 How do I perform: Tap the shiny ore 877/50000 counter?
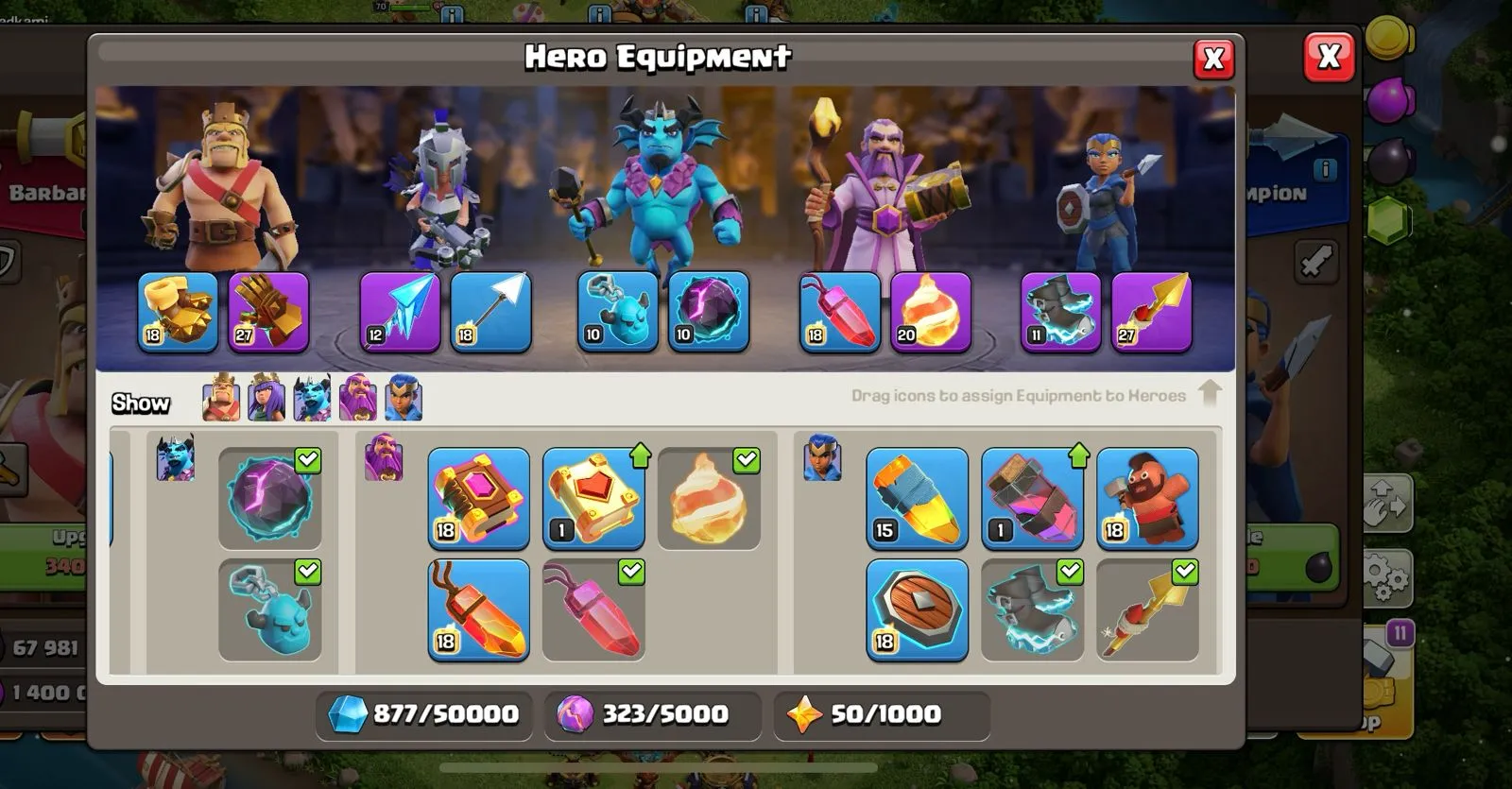point(424,714)
